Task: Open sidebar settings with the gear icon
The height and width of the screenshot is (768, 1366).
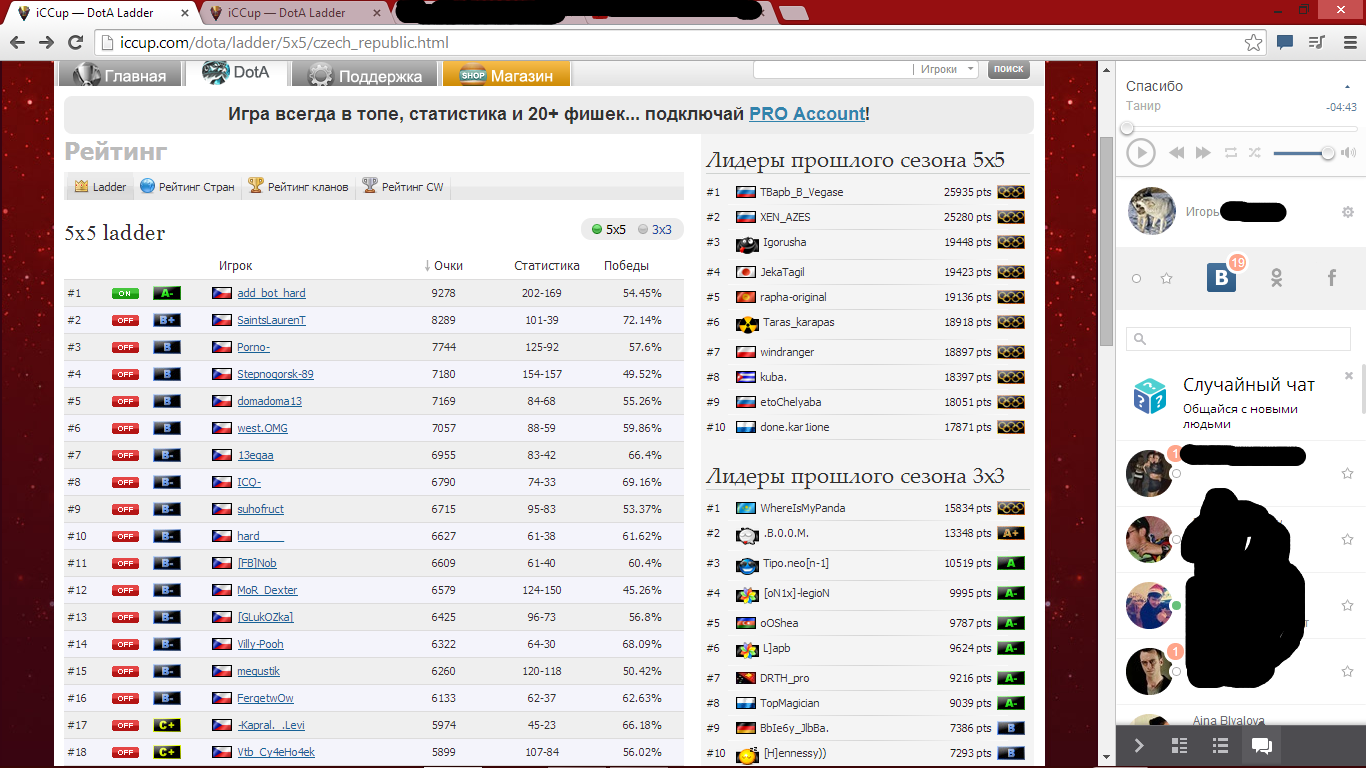Action: [1348, 212]
